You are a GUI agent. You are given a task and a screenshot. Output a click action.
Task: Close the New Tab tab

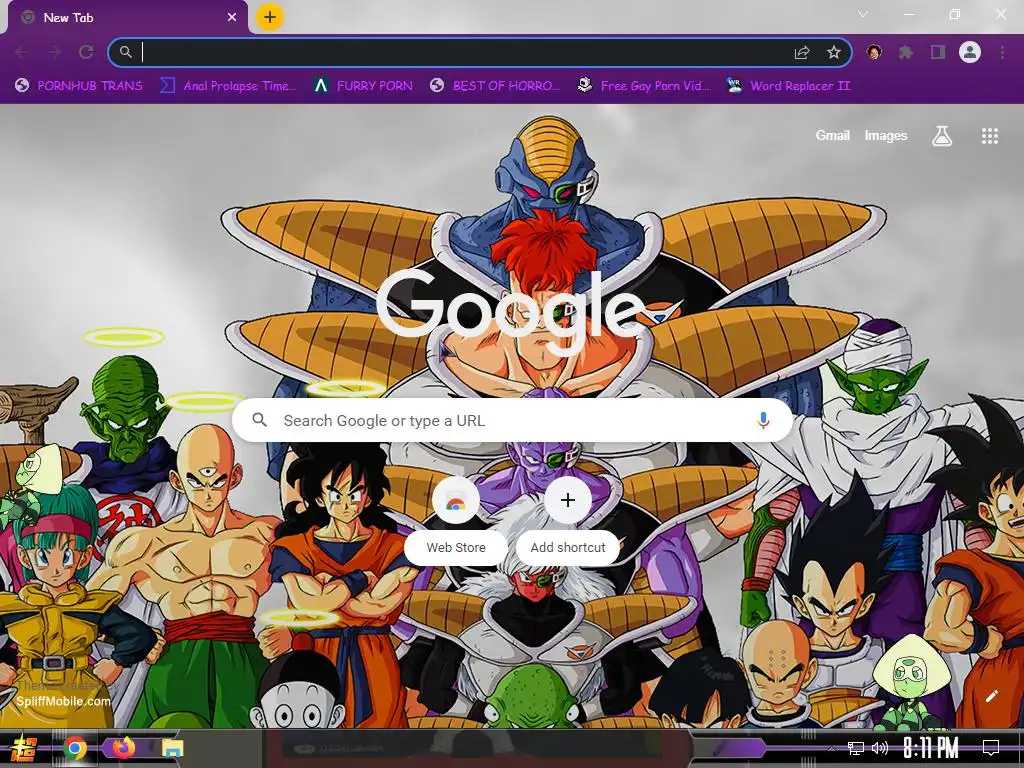coord(232,18)
